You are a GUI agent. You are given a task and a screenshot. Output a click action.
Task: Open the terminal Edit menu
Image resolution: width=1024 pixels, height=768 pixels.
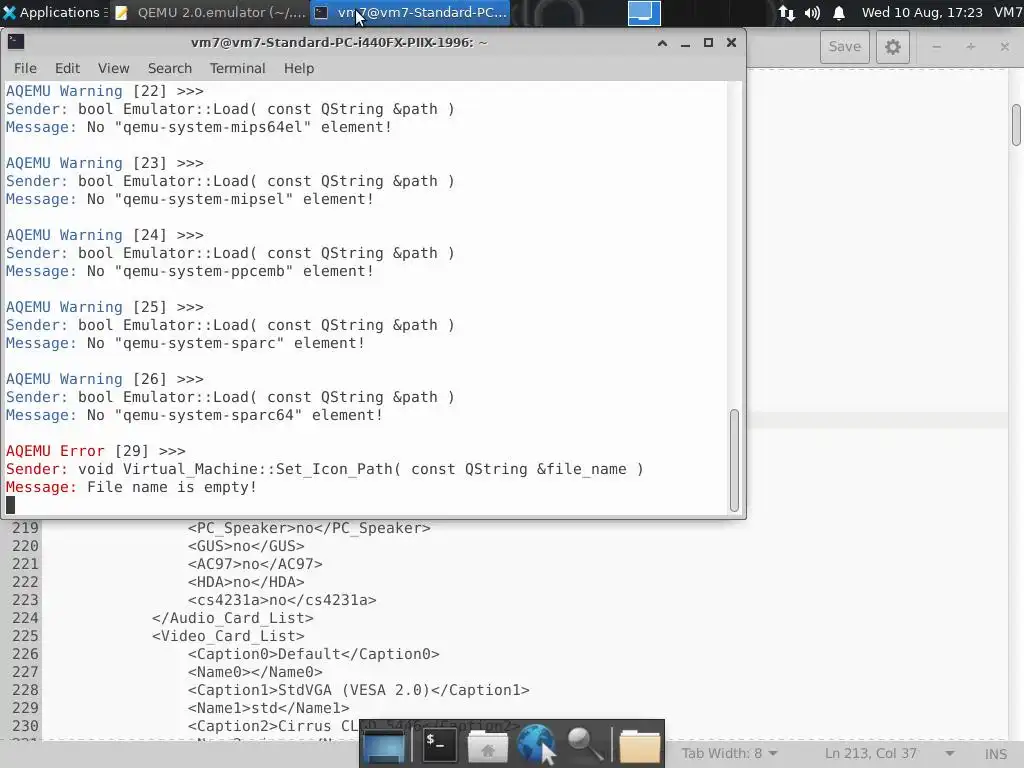tap(67, 68)
